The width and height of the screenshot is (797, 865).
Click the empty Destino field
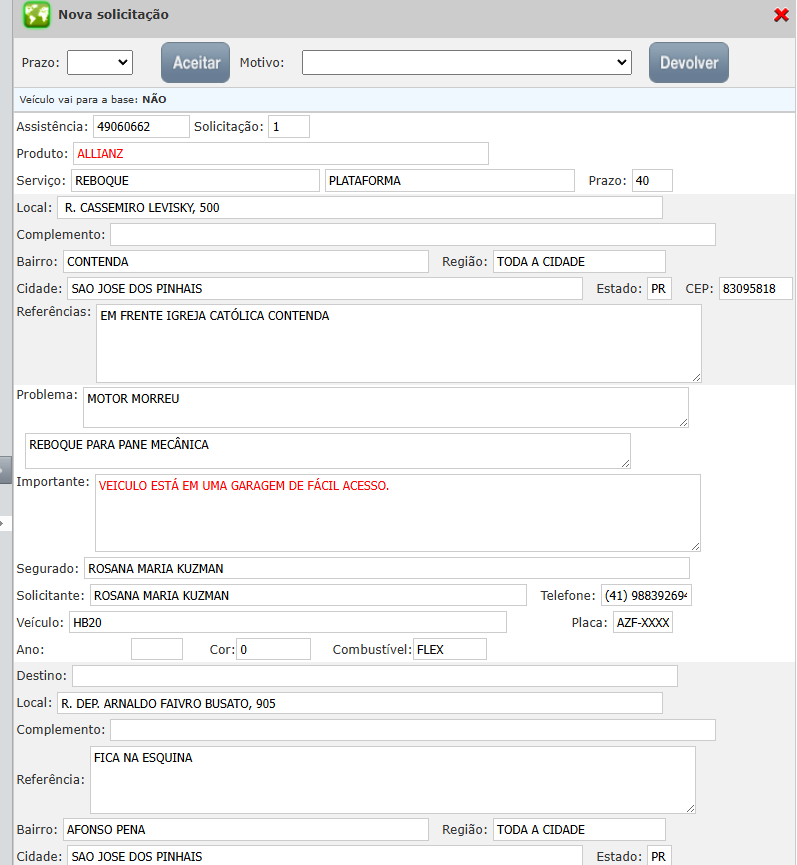click(x=374, y=676)
